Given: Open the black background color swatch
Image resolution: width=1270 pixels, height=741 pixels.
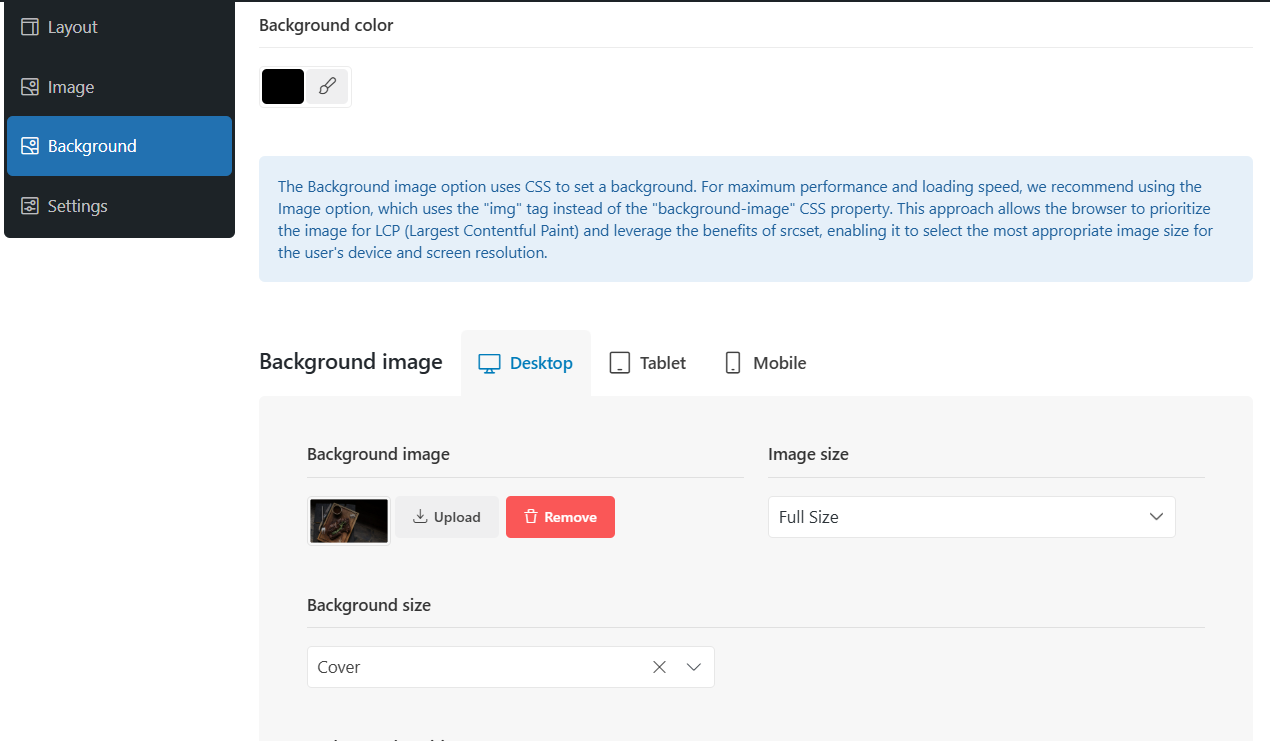Looking at the screenshot, I should (283, 87).
